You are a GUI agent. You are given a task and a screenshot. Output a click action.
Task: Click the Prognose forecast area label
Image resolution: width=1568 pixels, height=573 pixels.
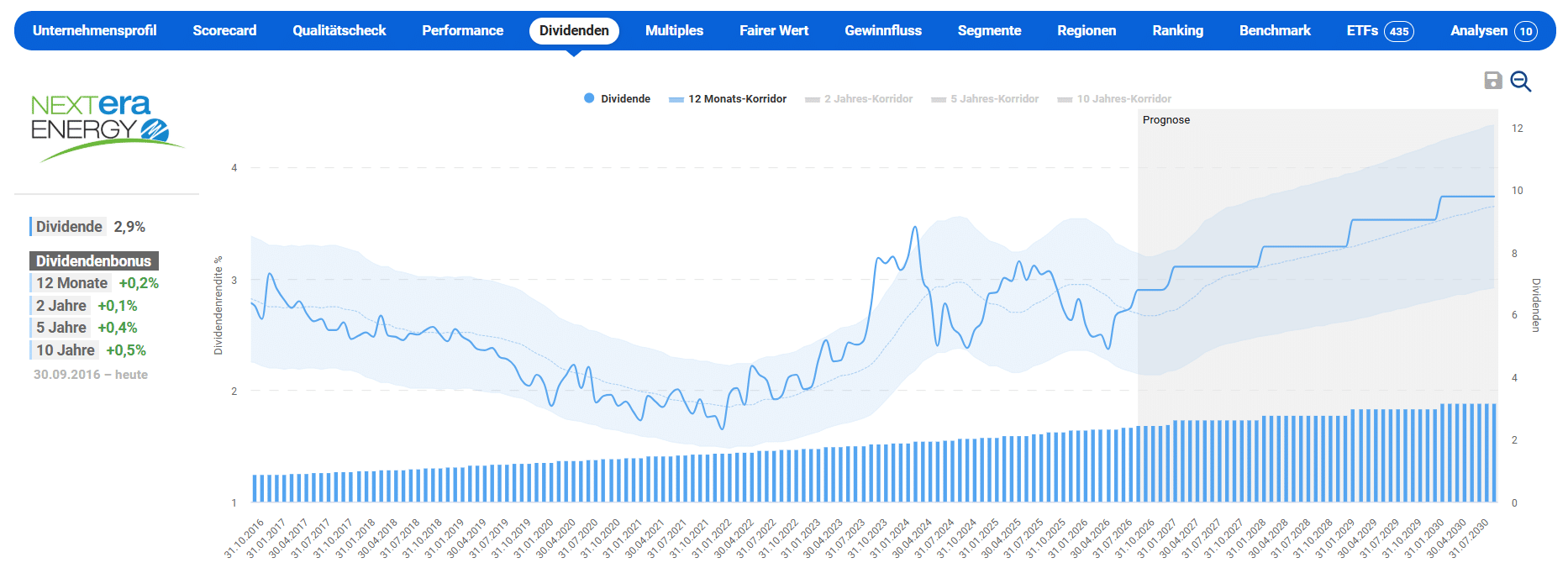1166,120
